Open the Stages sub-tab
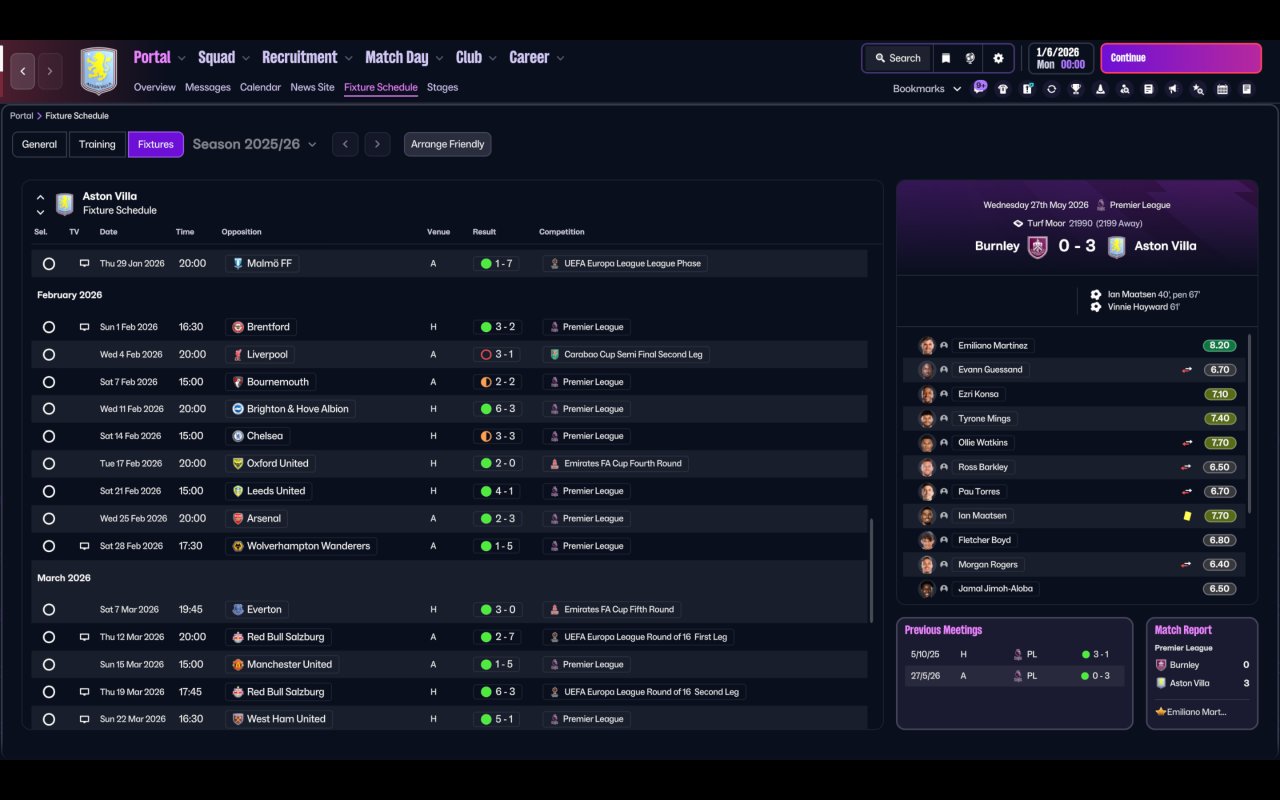1280x800 pixels. (x=442, y=87)
